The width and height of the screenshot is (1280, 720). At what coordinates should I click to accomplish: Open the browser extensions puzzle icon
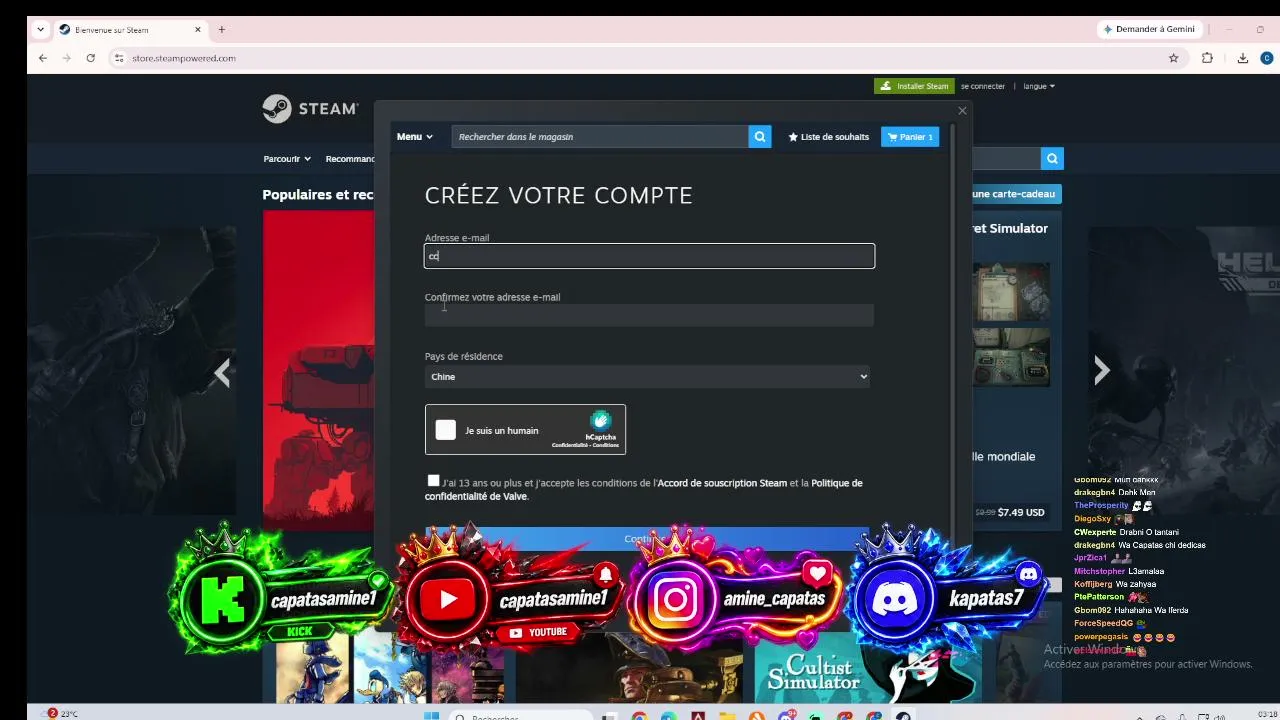1207,58
